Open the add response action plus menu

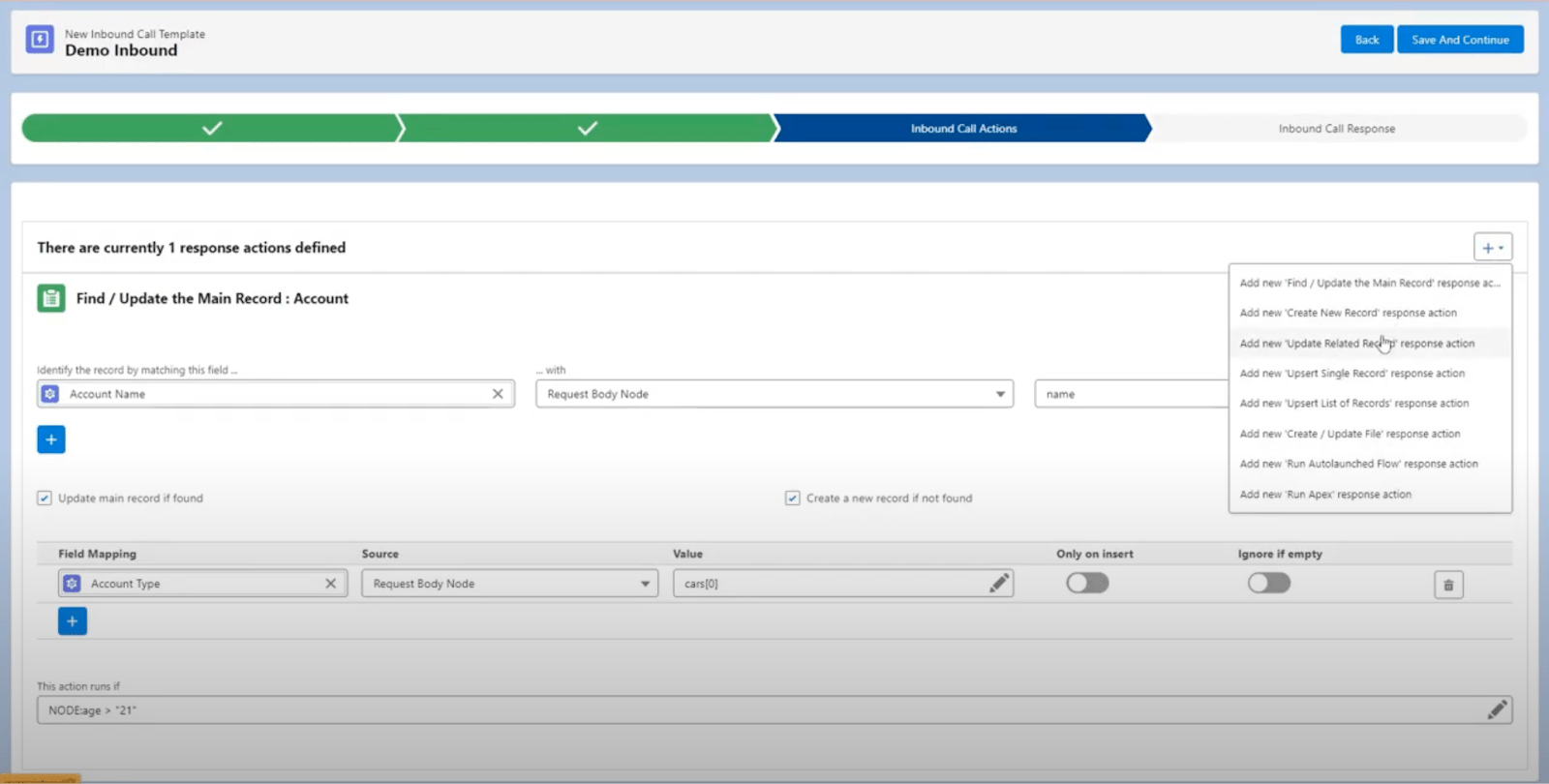coord(1493,248)
